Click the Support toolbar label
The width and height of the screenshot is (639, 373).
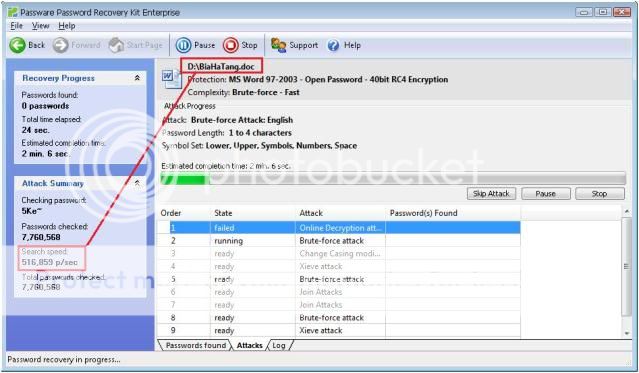[304, 45]
